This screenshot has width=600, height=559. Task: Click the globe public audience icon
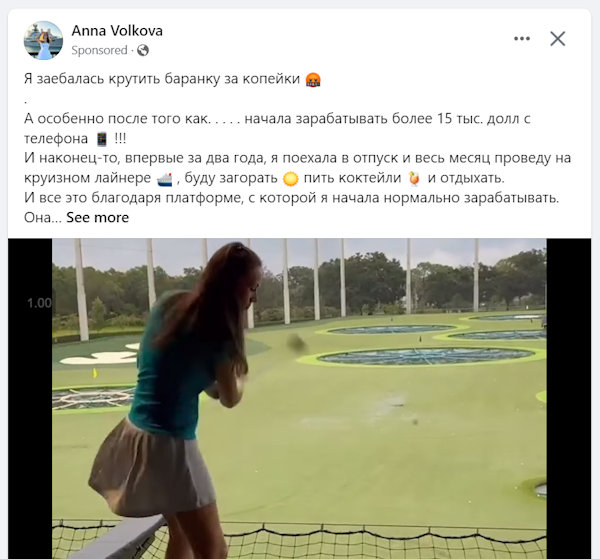tap(143, 50)
